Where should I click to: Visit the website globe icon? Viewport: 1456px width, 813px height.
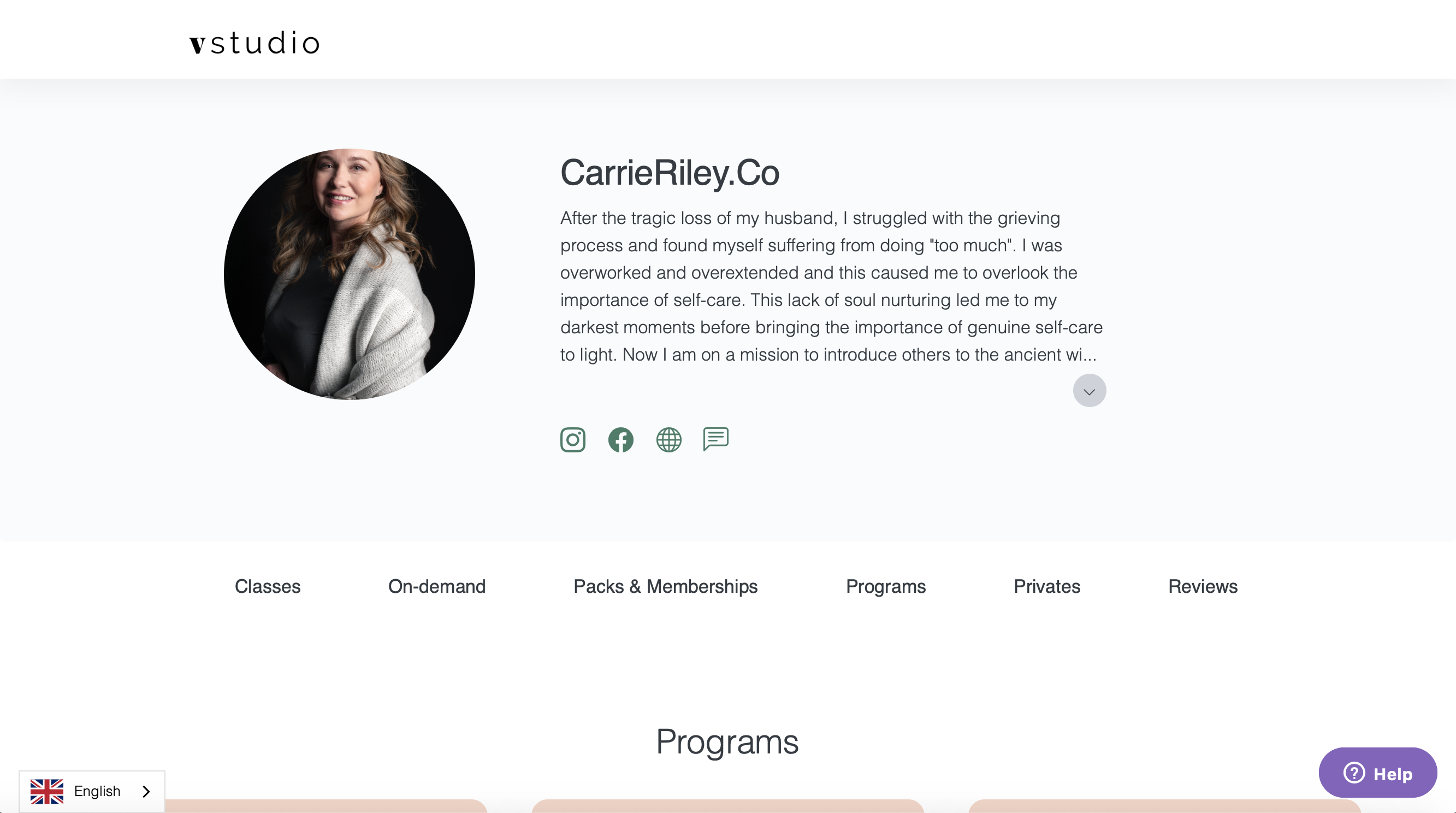pyautogui.click(x=668, y=439)
